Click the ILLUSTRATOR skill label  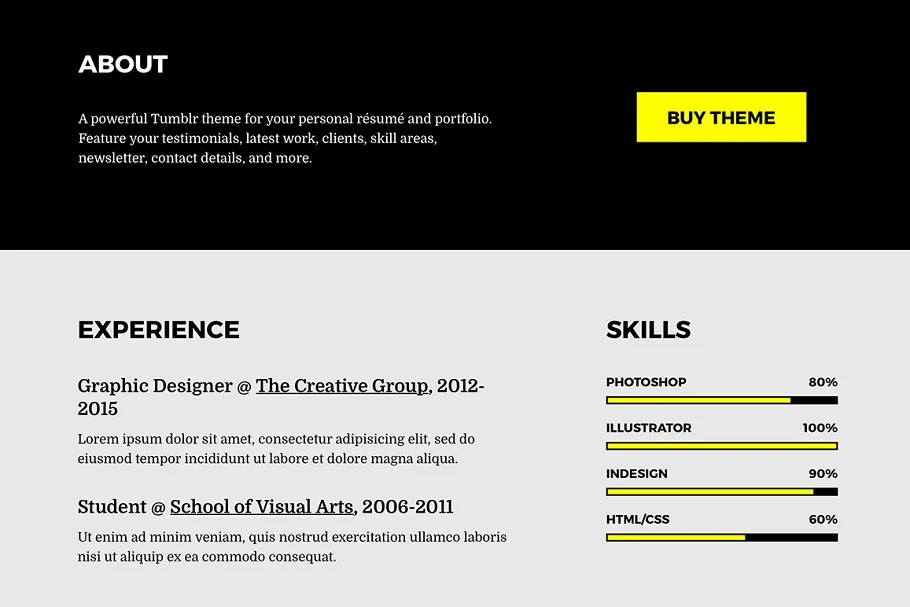click(x=648, y=428)
